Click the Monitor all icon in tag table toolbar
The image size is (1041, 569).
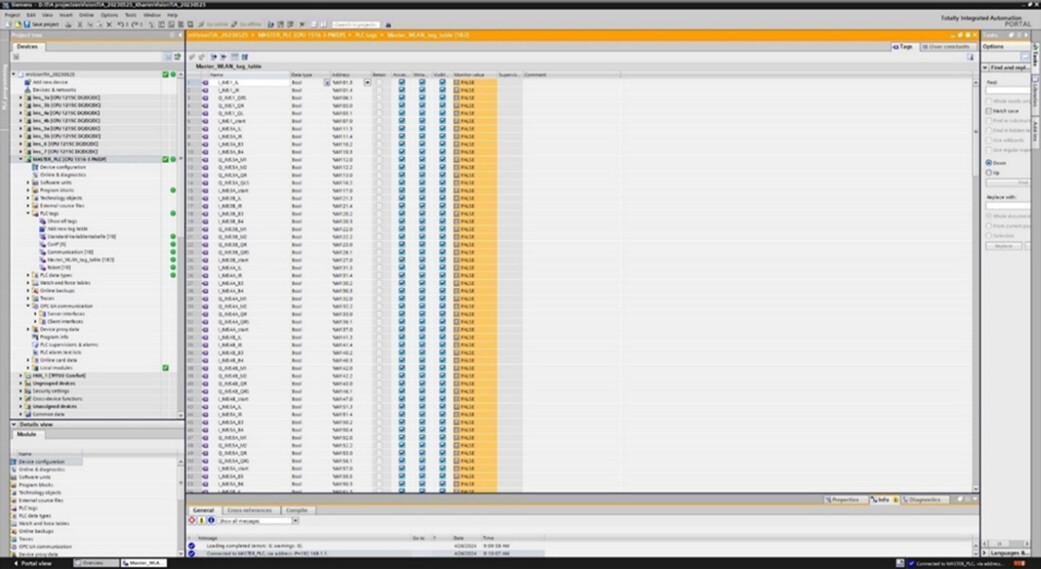[x=234, y=57]
